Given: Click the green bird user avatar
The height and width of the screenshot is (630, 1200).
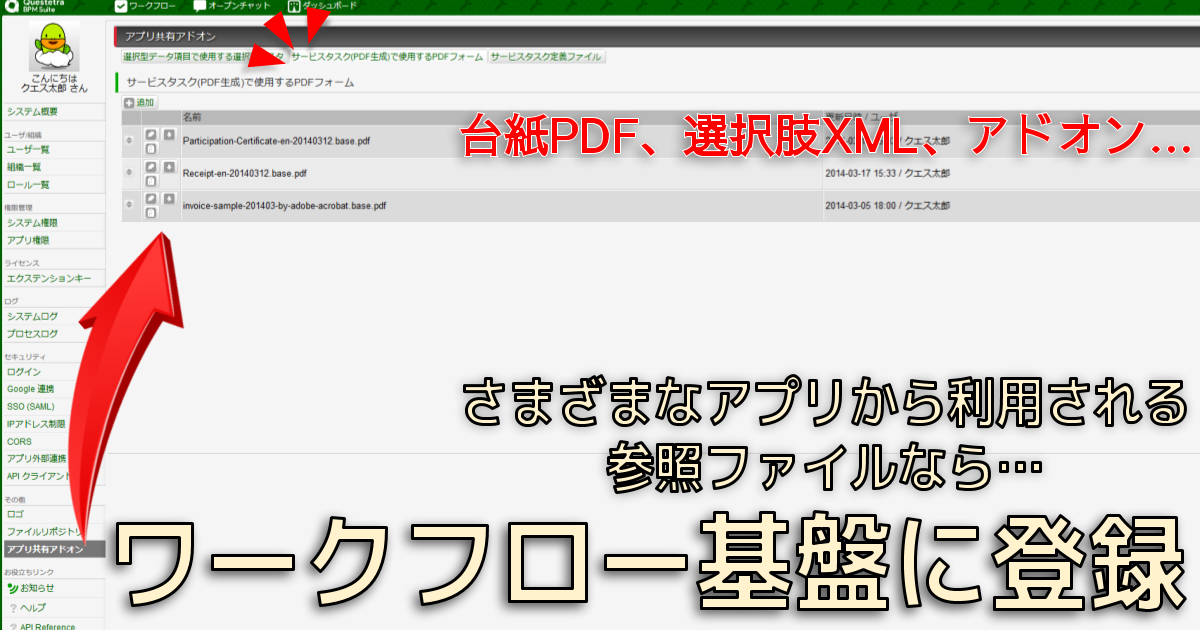Looking at the screenshot, I should tap(52, 46).
